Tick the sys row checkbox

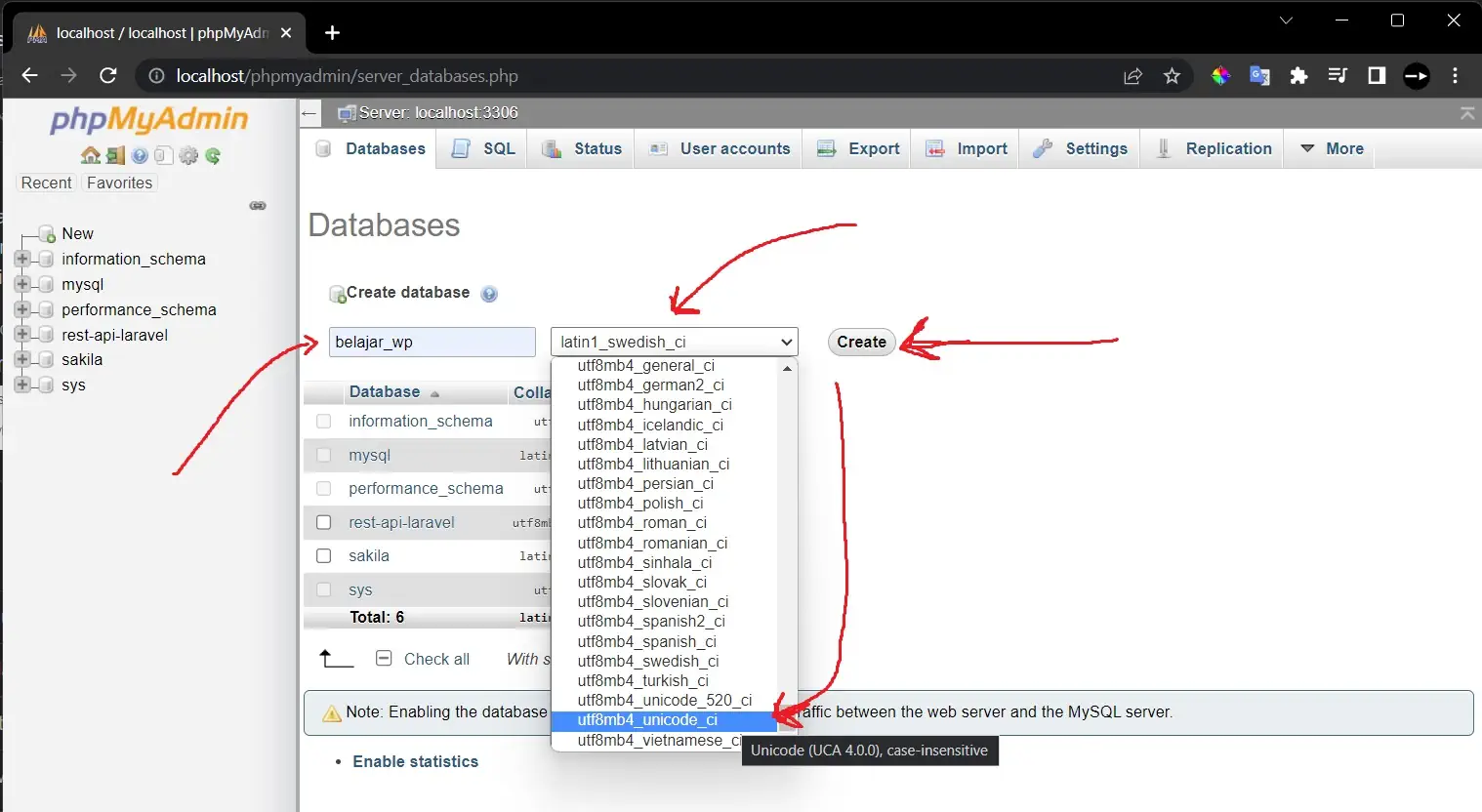(324, 590)
